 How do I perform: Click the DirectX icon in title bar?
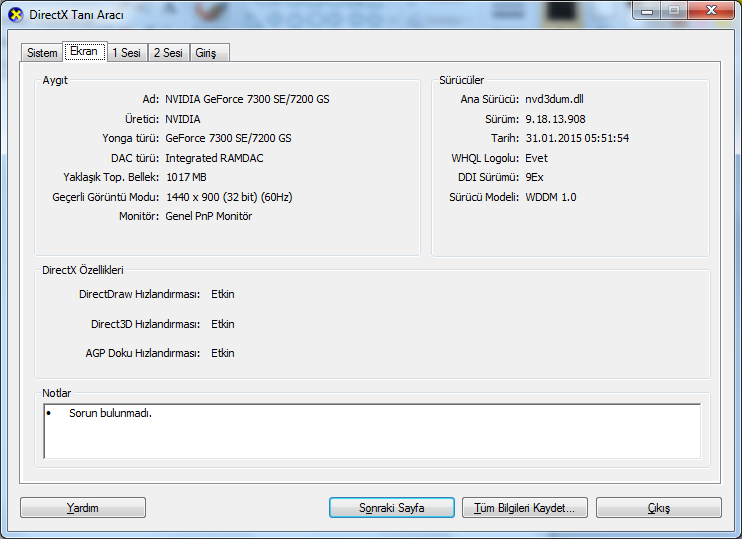coord(16,15)
